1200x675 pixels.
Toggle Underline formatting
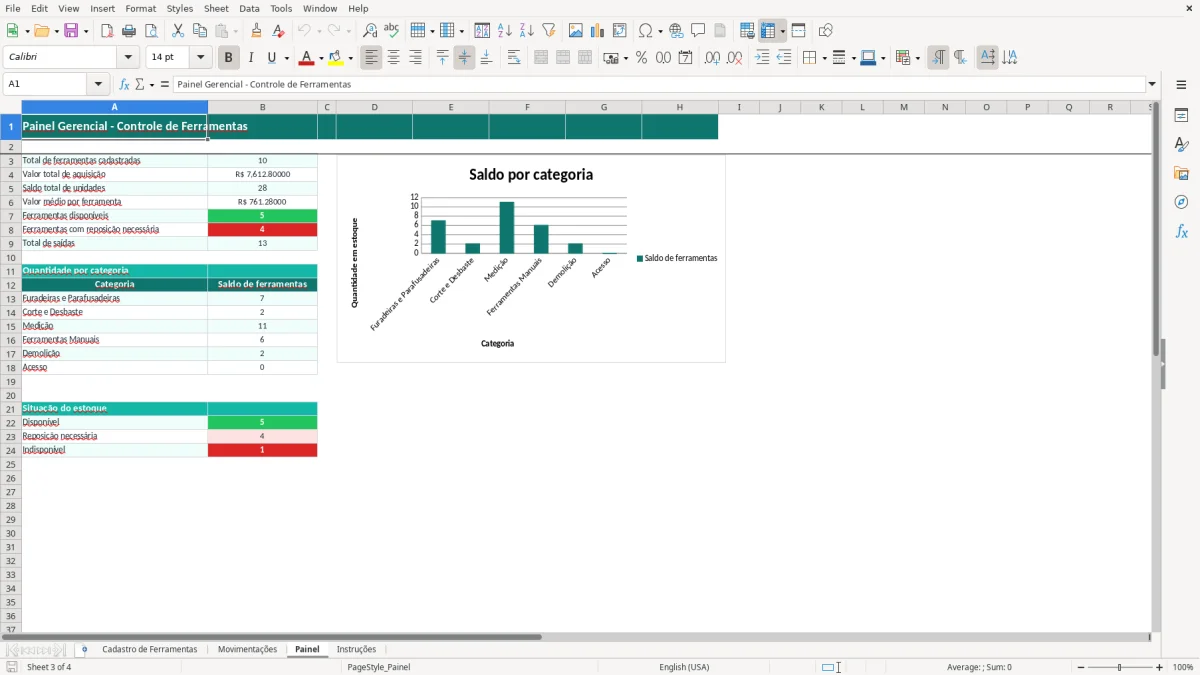[x=271, y=58]
